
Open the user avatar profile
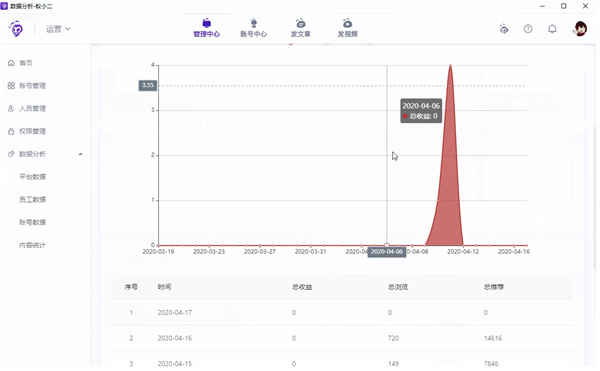pos(580,29)
